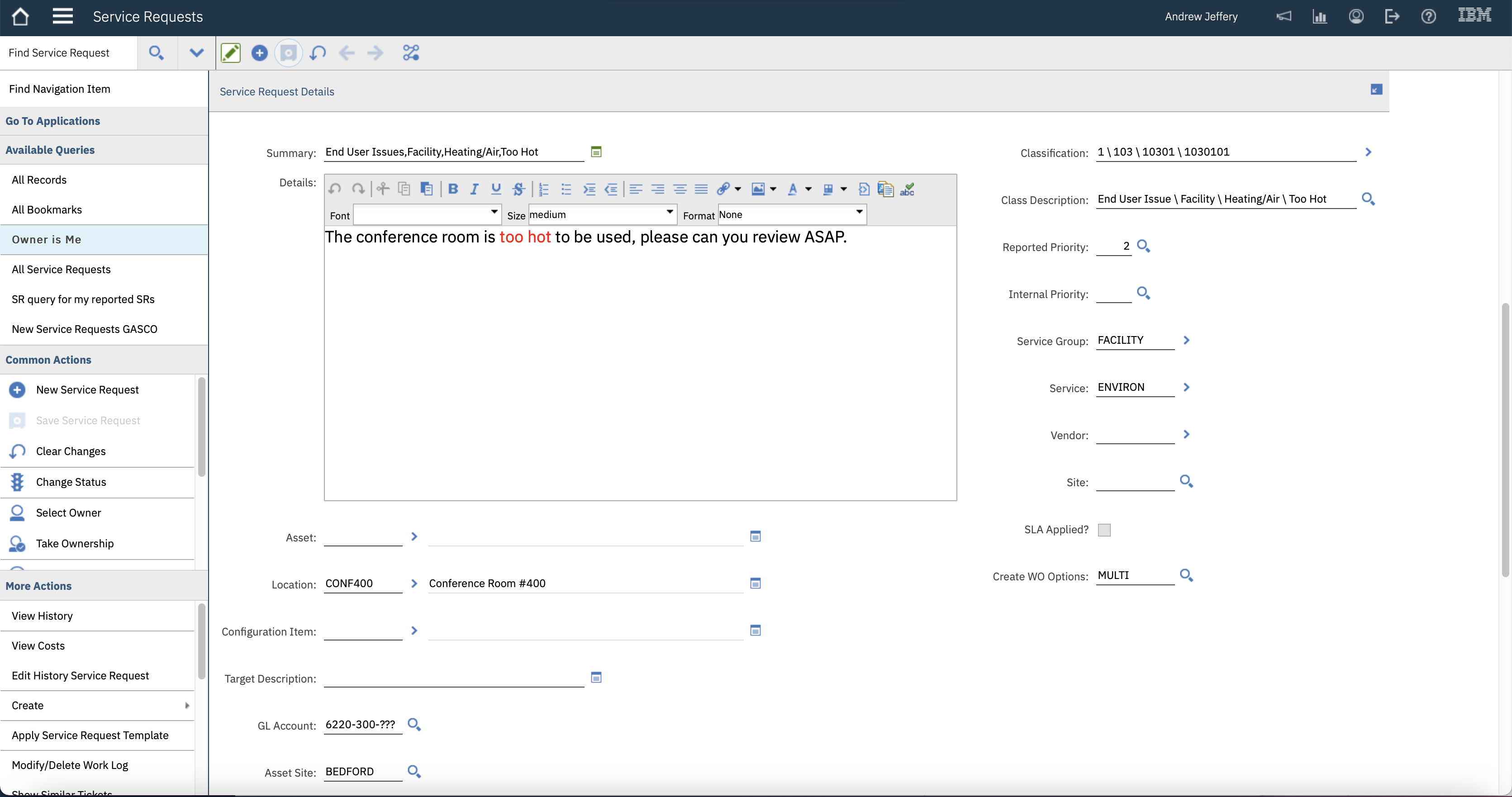Image resolution: width=1512 pixels, height=797 pixels.
Task: Toggle bold in Details editor
Action: (452, 189)
